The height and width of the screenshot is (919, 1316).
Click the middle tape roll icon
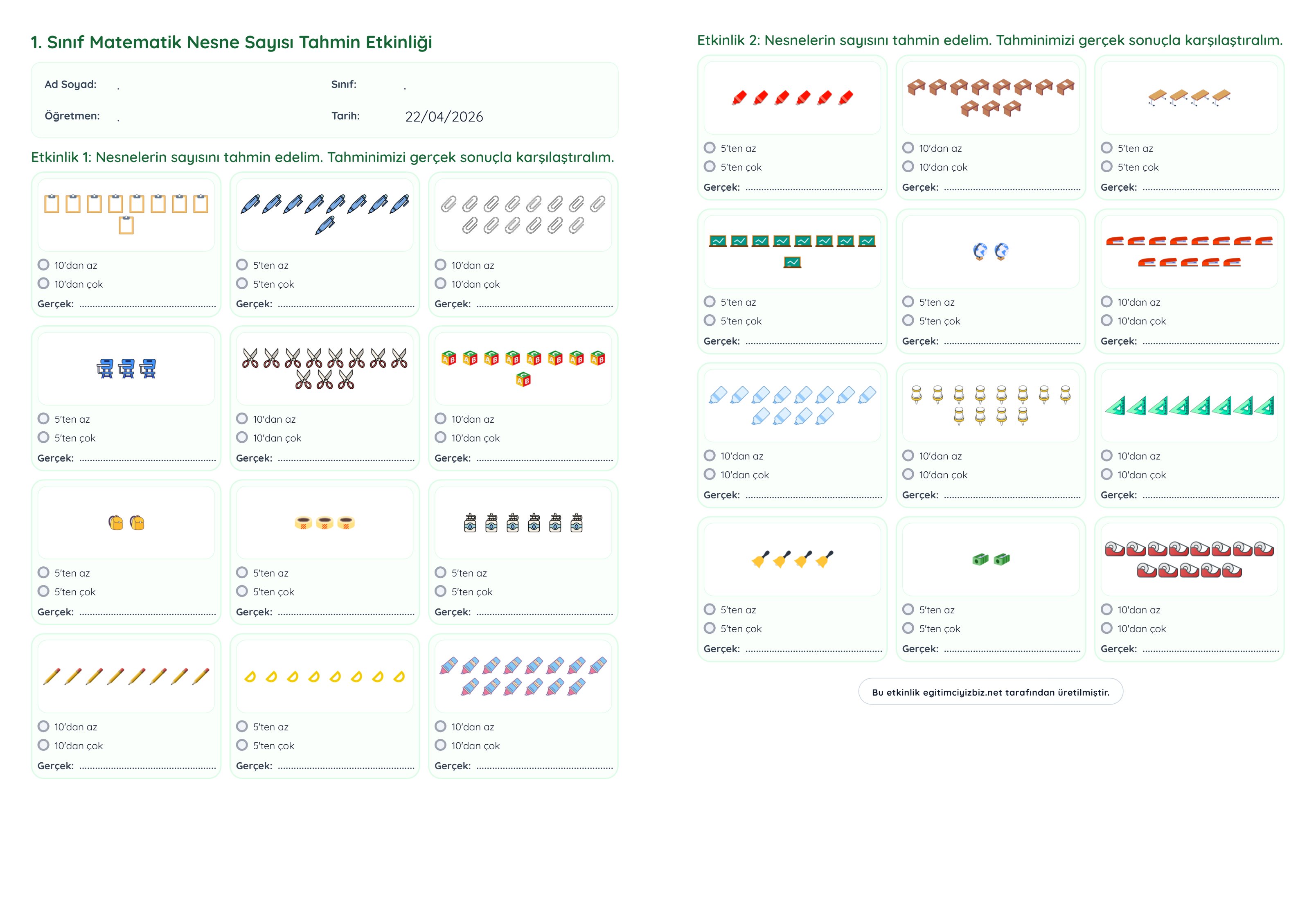point(324,523)
